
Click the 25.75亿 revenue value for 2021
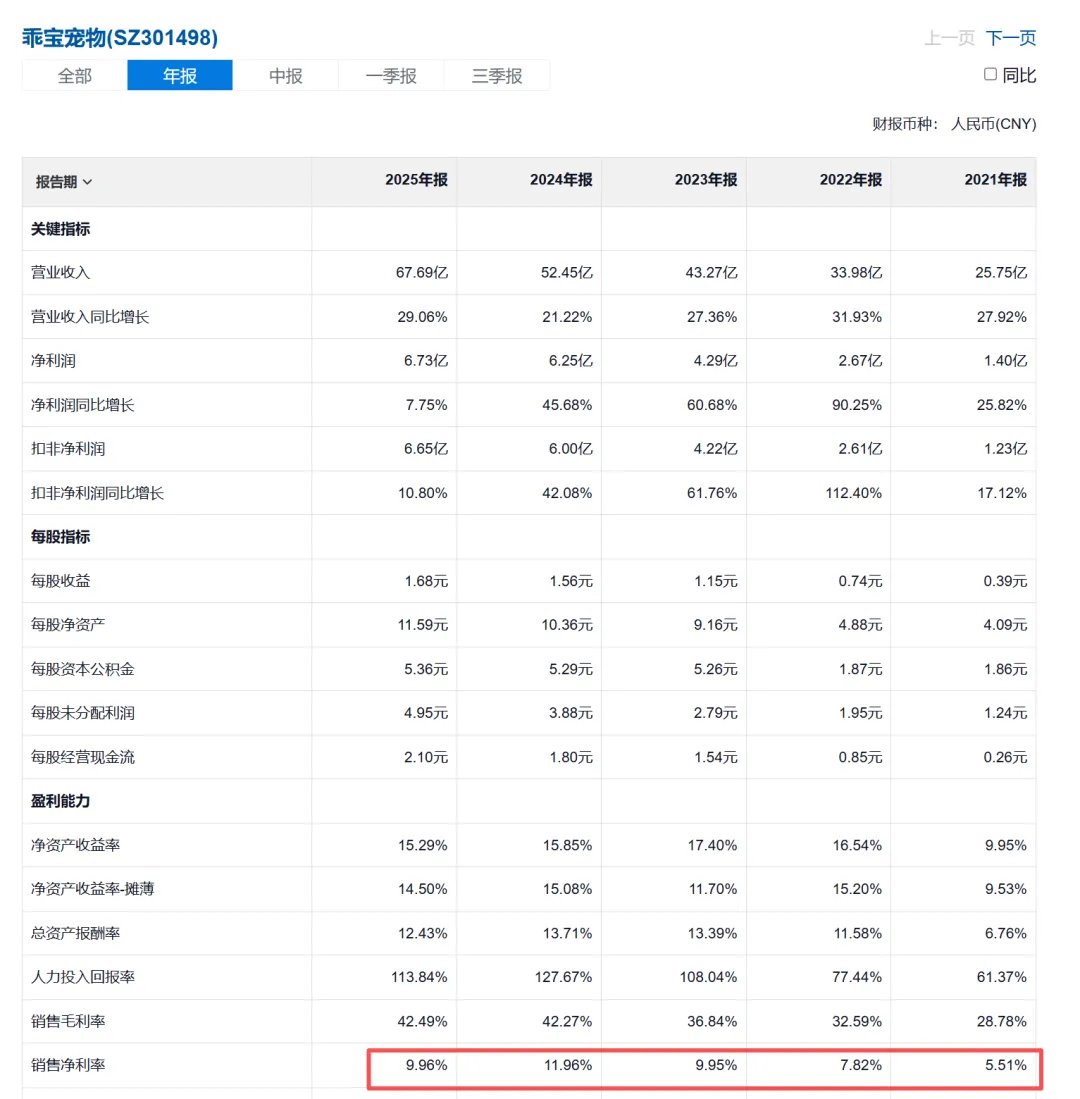click(1001, 273)
